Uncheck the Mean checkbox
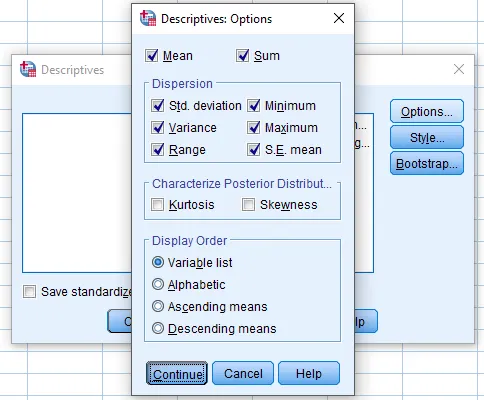This screenshot has height=400, width=484. pos(152,56)
